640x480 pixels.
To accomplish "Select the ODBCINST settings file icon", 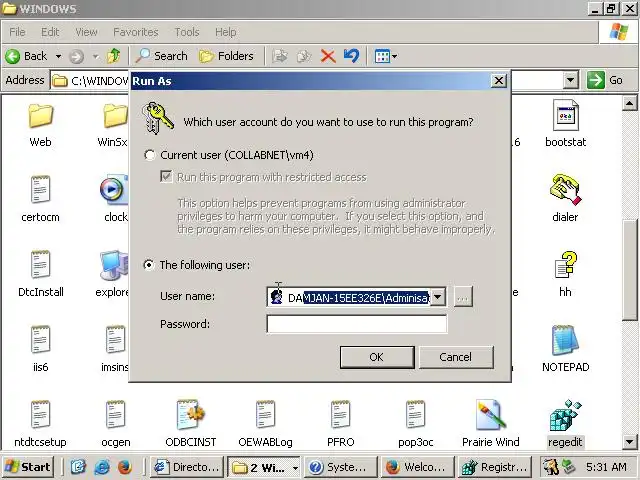I will coord(191,415).
